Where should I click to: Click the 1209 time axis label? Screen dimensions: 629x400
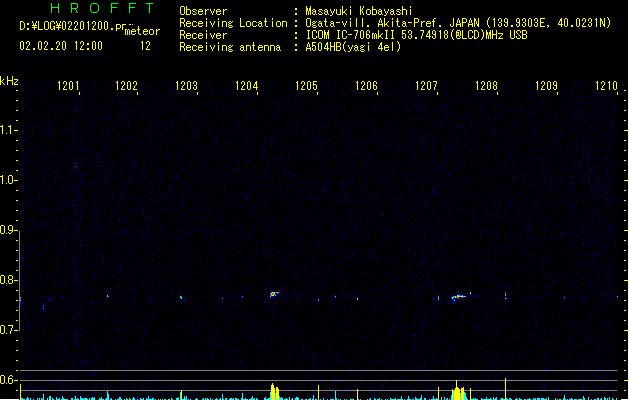click(x=546, y=86)
